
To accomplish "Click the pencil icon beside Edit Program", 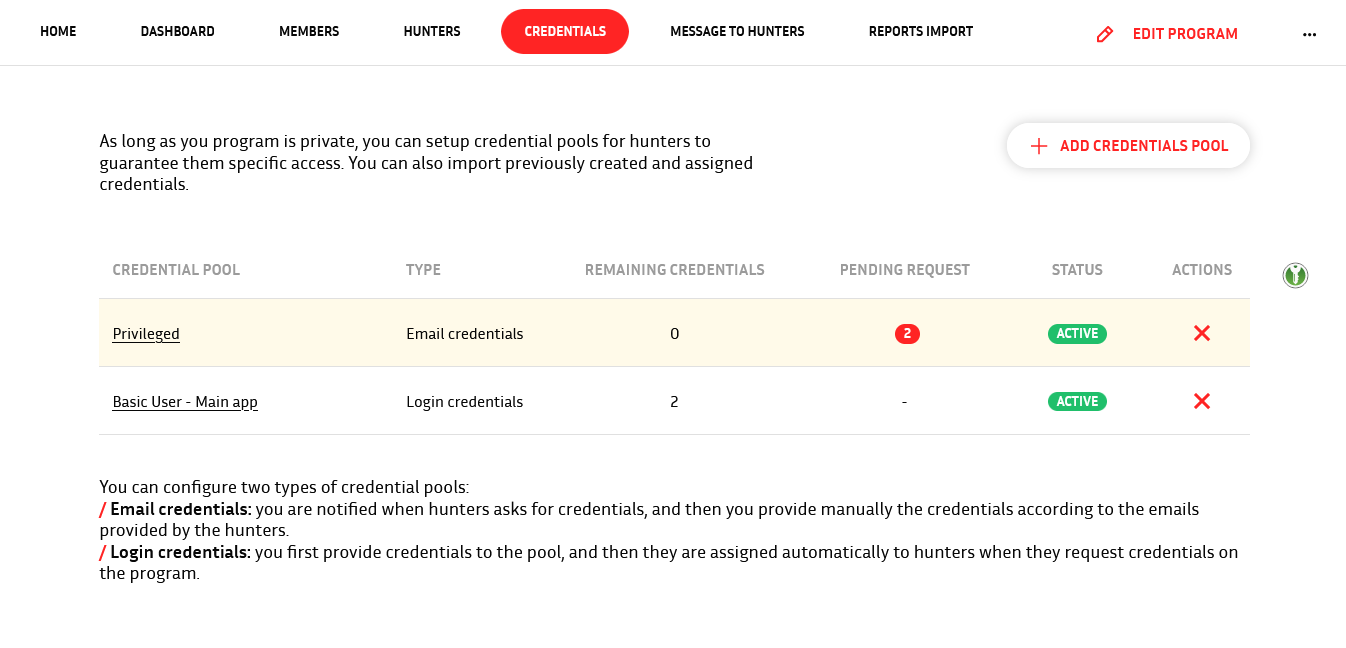I will click(1105, 34).
